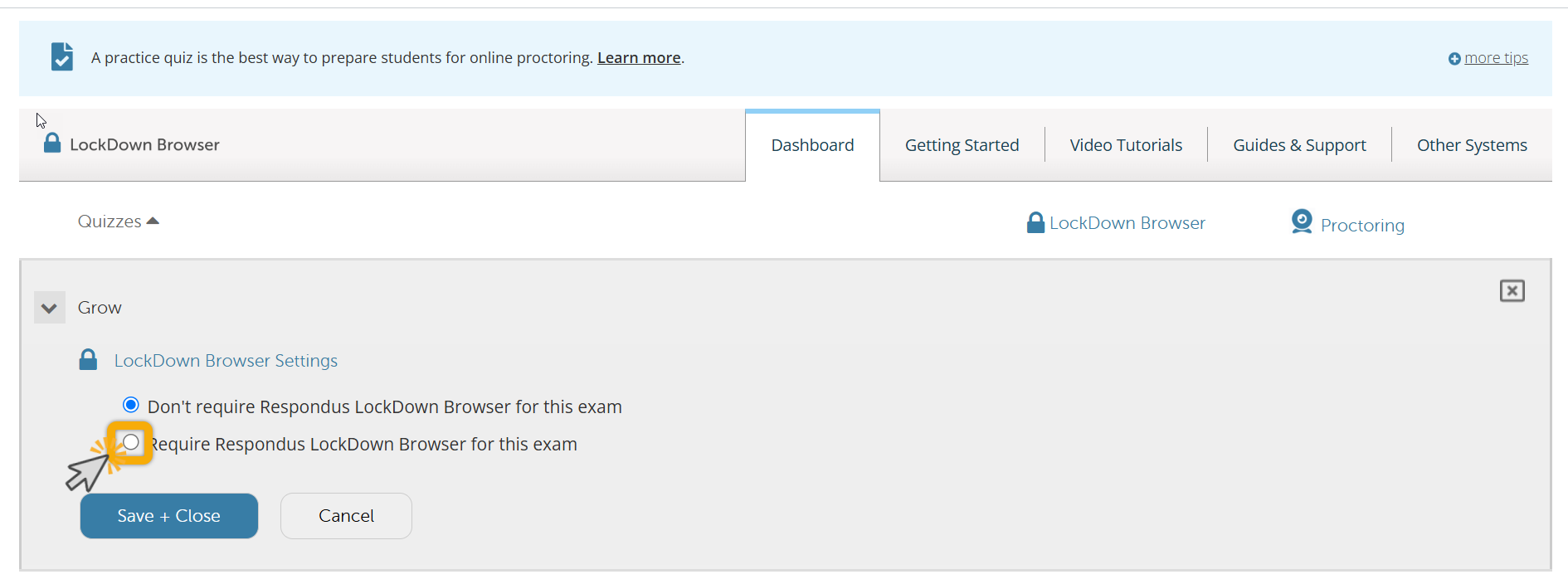Viewport: 1568px width, 584px height.
Task: Click the plus icon beside more tips
Action: (x=1454, y=59)
